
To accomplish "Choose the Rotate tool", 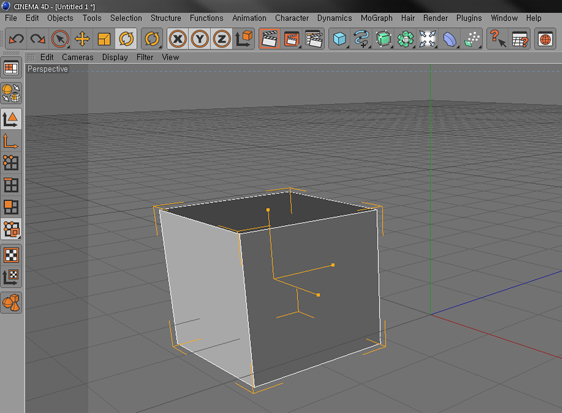I will pos(126,39).
